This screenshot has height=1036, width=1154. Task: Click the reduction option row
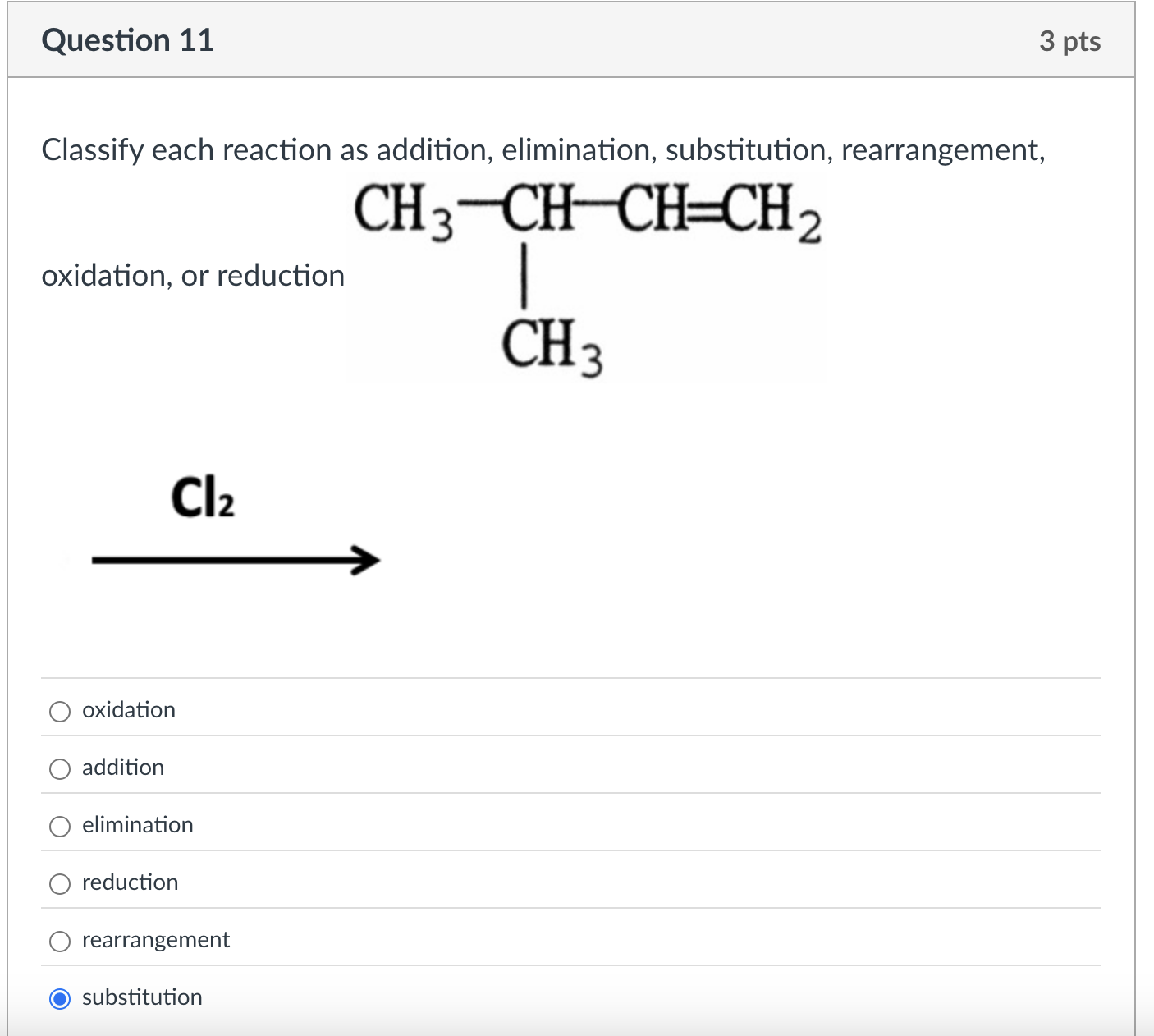click(x=129, y=882)
